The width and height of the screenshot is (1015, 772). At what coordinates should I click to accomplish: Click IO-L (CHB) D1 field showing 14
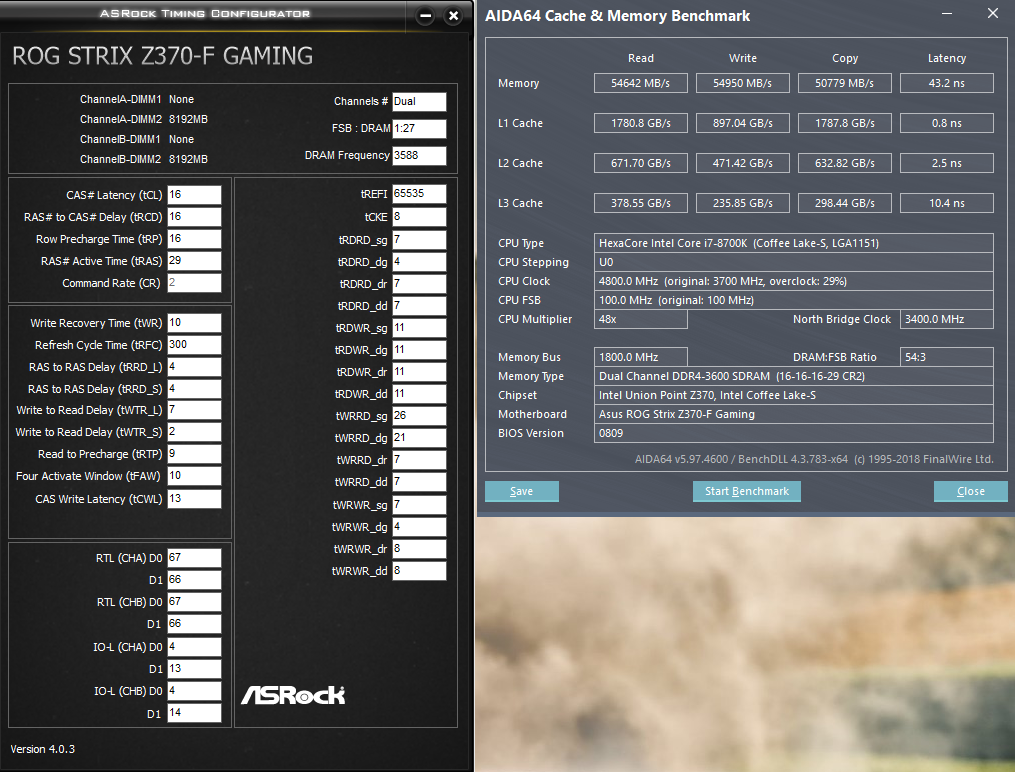click(194, 713)
